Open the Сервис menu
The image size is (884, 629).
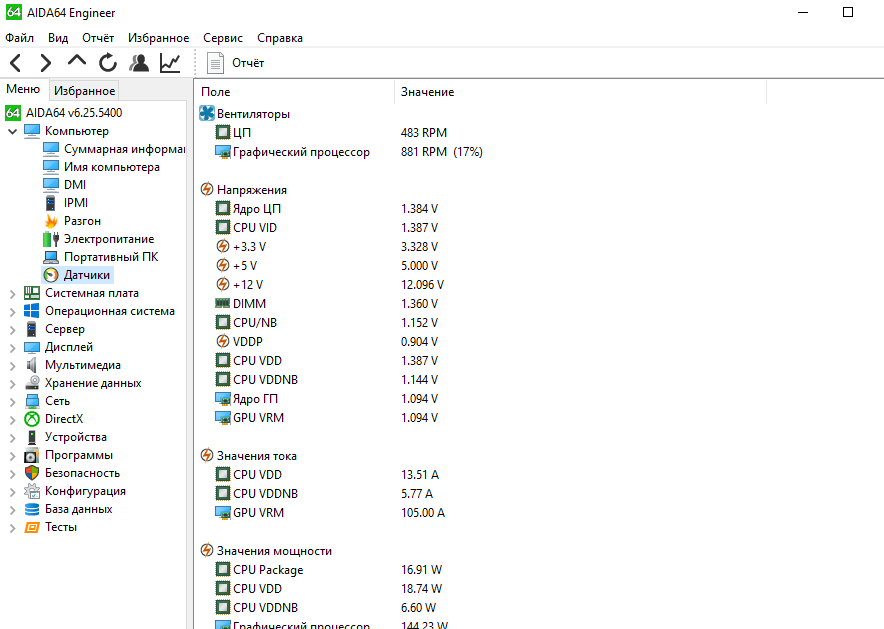(x=223, y=38)
